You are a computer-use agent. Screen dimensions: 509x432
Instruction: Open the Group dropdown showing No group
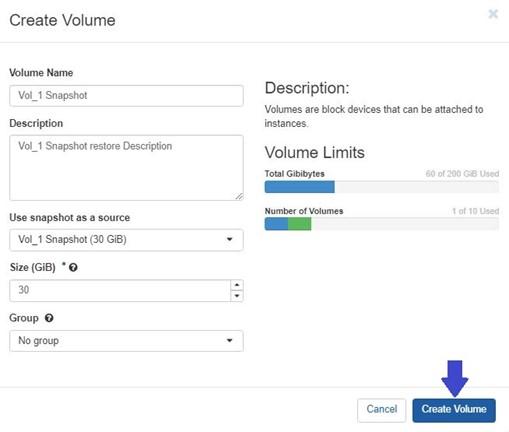126,341
